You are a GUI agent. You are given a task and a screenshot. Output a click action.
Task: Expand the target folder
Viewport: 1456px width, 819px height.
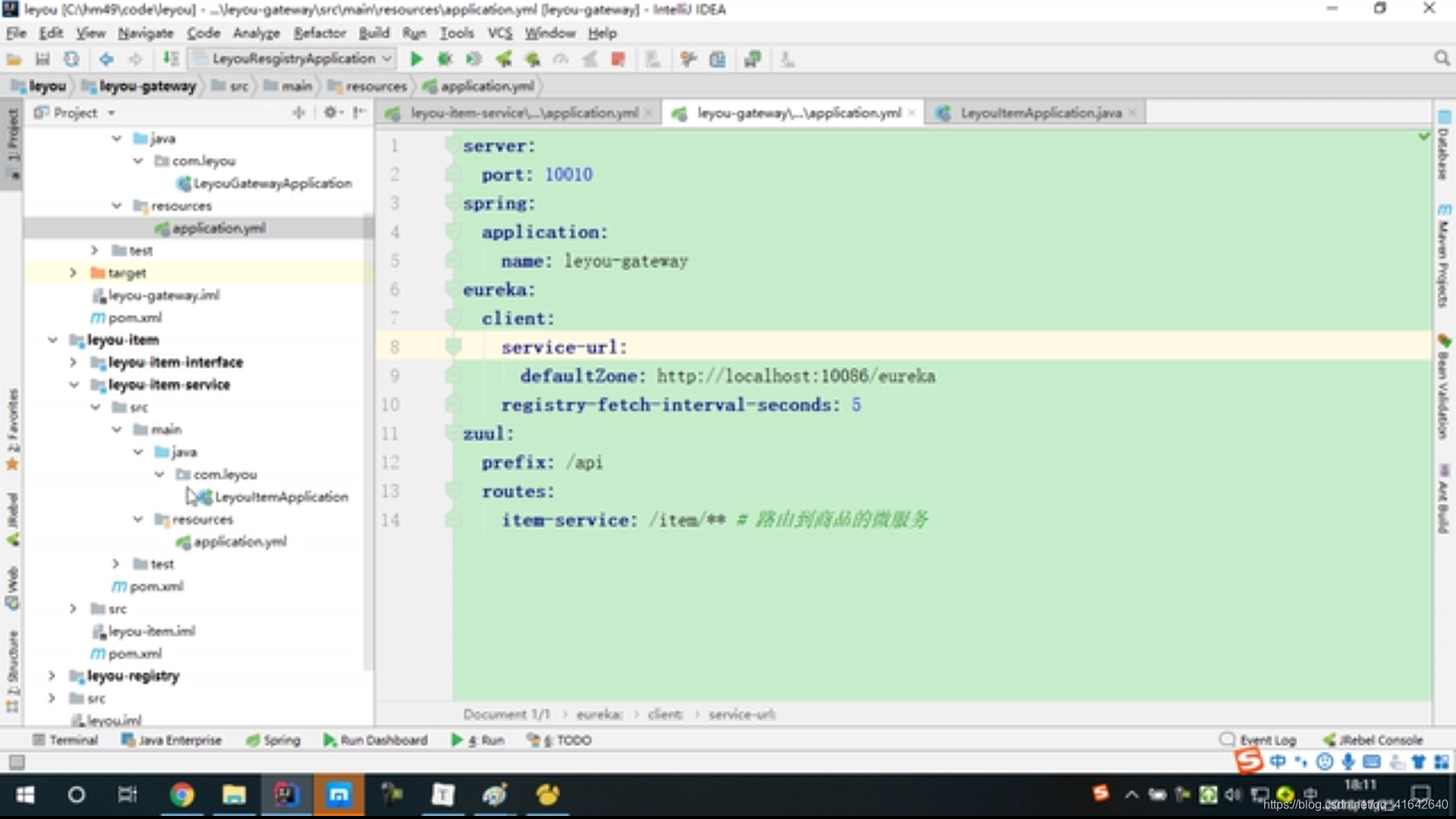73,272
